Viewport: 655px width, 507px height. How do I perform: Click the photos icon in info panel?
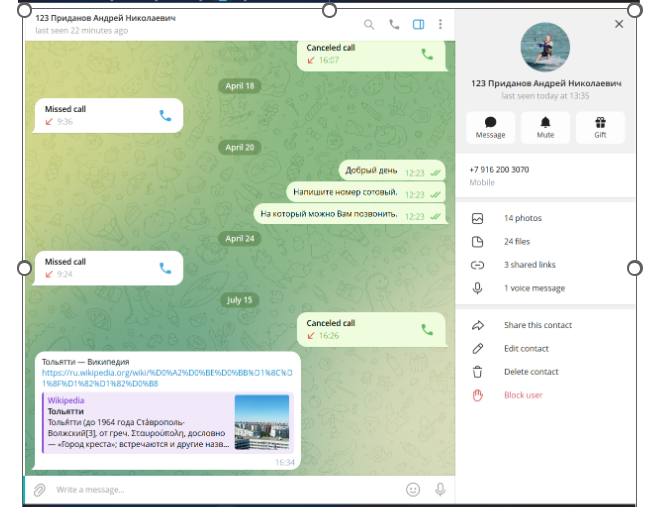point(477,218)
